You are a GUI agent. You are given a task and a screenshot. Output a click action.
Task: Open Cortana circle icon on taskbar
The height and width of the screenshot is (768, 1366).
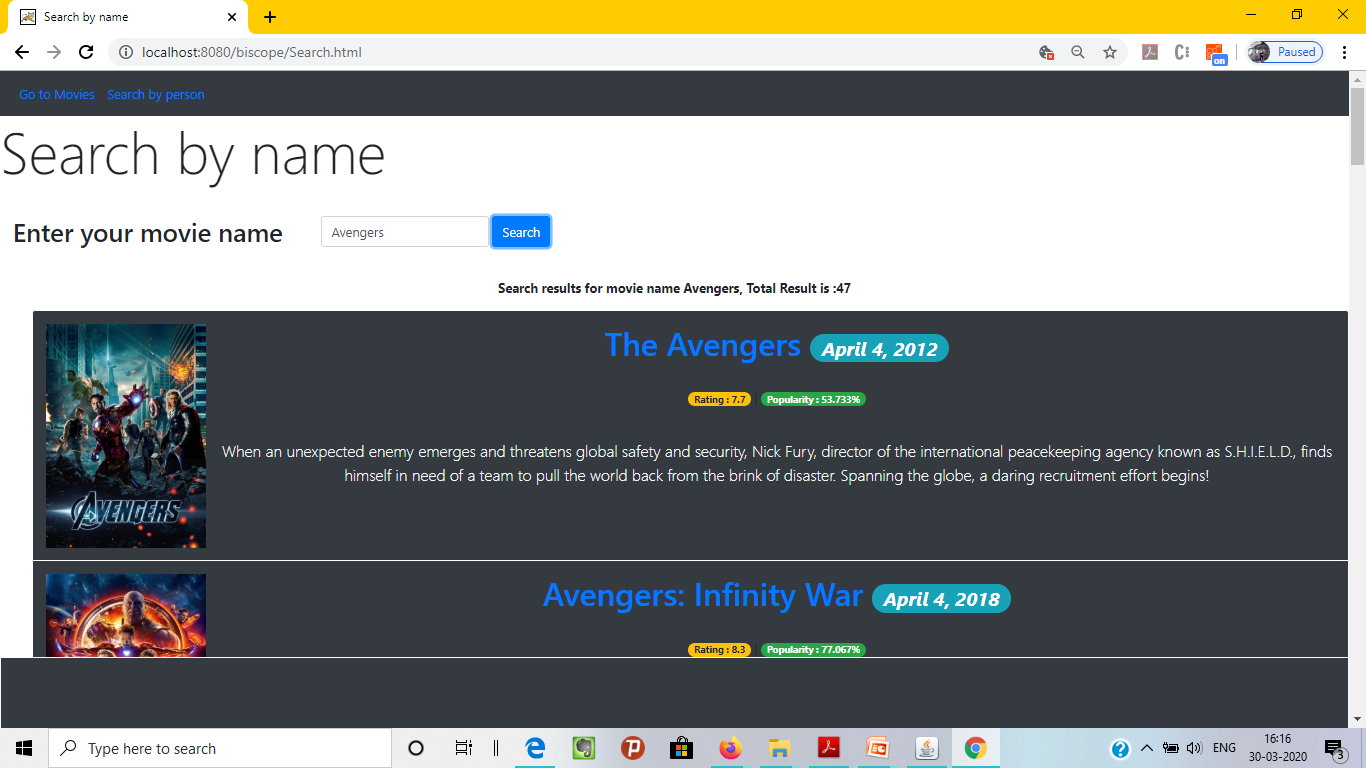pyautogui.click(x=416, y=748)
